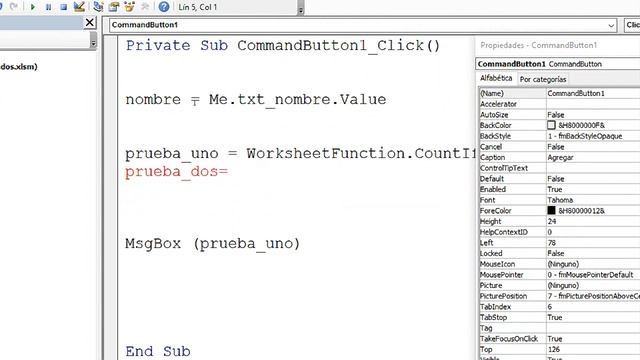This screenshot has width=640, height=360.
Task: Click the MsgBox (prueba_uno) line
Action: click(x=212, y=244)
